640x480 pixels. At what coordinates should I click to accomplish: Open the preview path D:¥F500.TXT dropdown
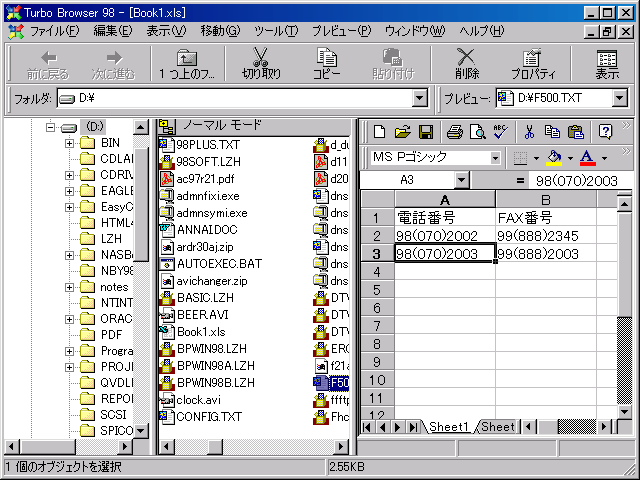[620, 98]
